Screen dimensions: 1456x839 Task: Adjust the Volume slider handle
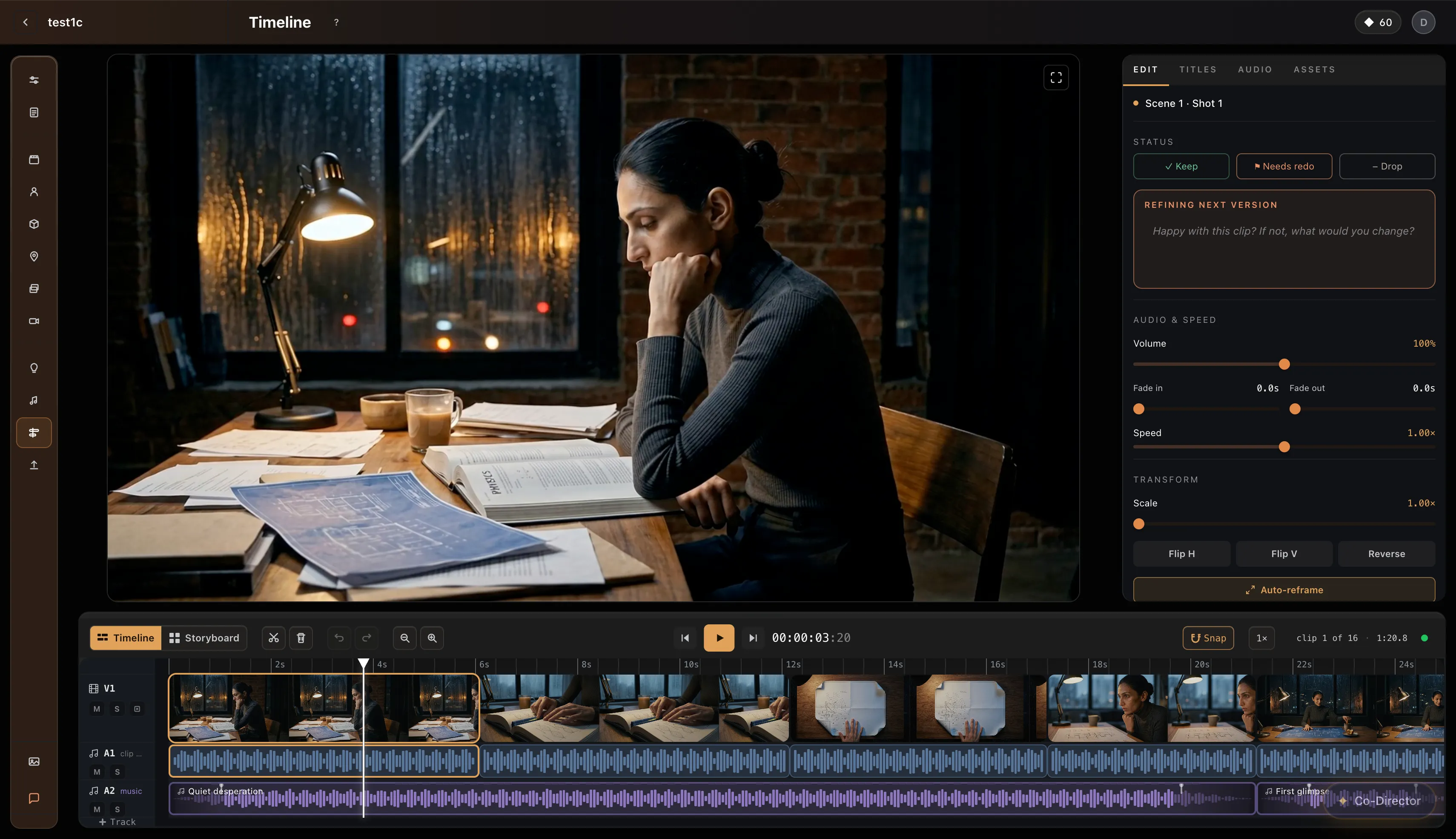coord(1284,364)
